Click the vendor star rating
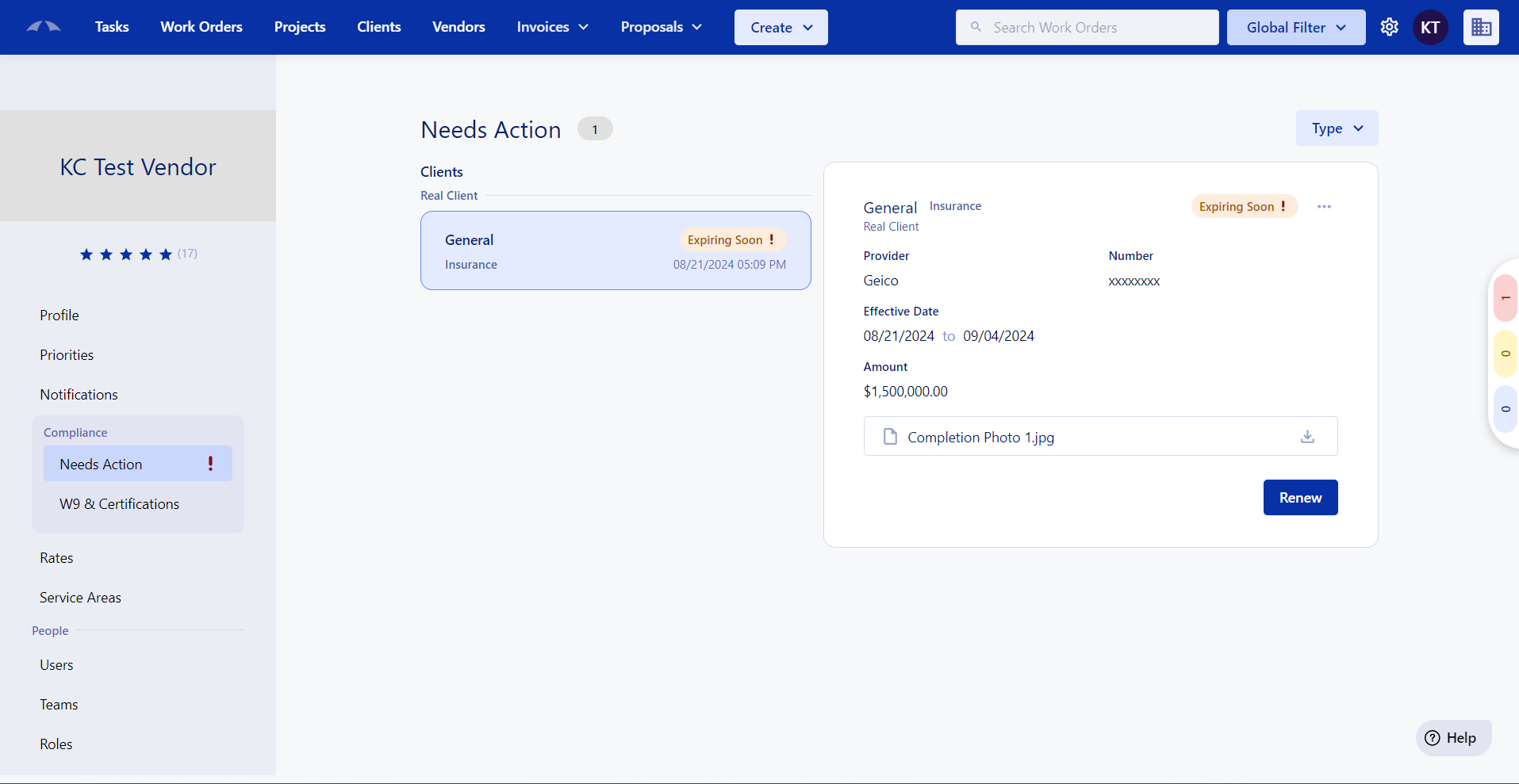This screenshot has height=784, width=1519. click(126, 254)
